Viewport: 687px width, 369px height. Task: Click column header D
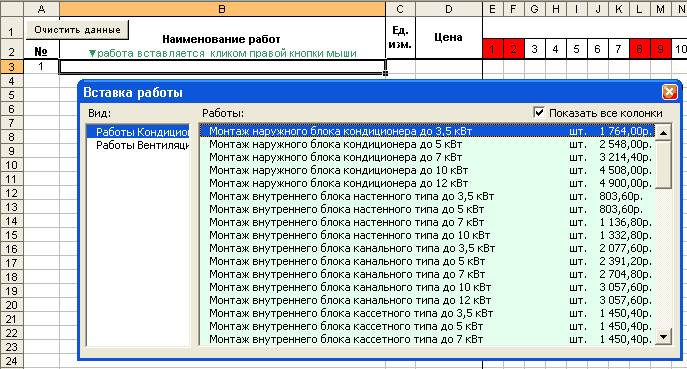click(449, 9)
